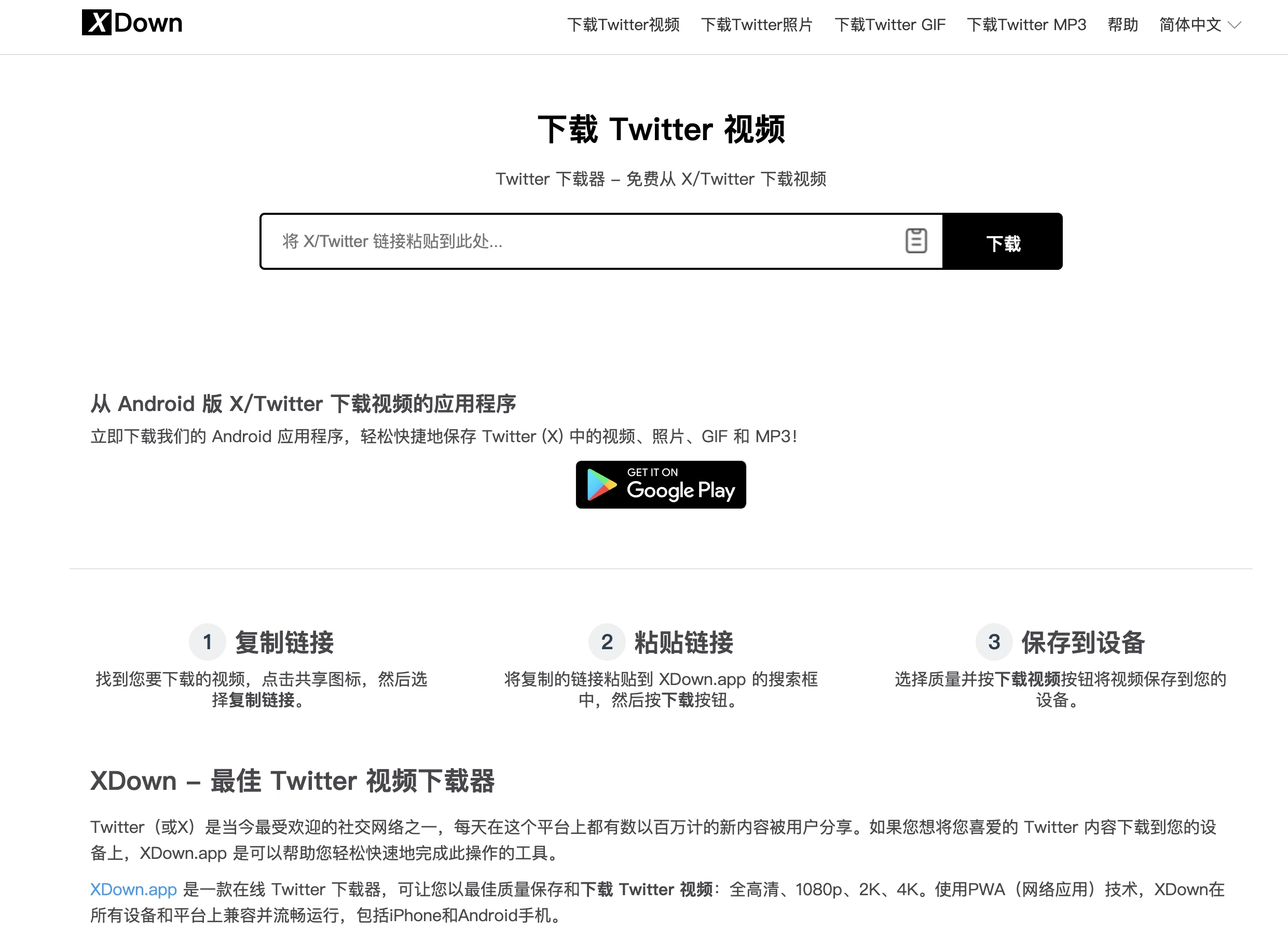Click the heading 下载 Twitter 视频
Viewport: 1288px width, 931px height.
pos(661,129)
